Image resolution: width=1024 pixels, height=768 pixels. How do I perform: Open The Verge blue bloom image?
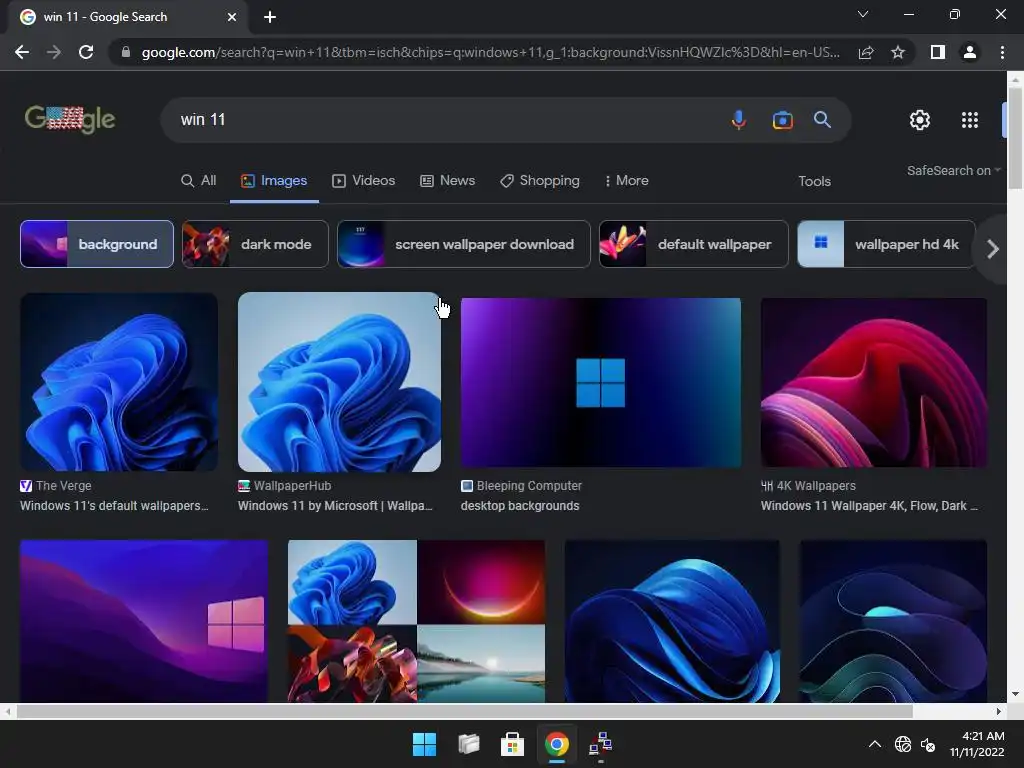[x=119, y=382]
